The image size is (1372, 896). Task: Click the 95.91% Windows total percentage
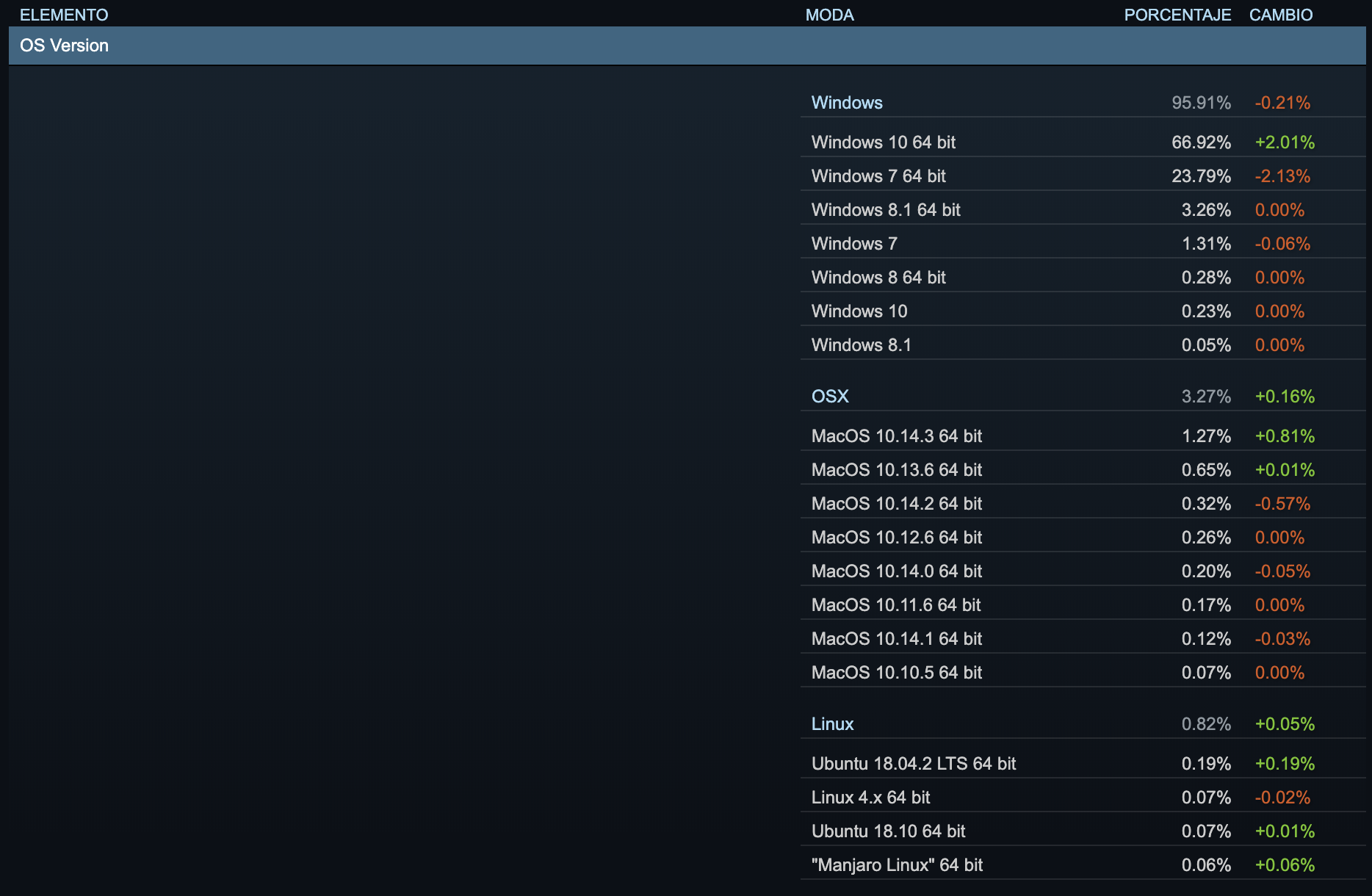coord(1201,103)
